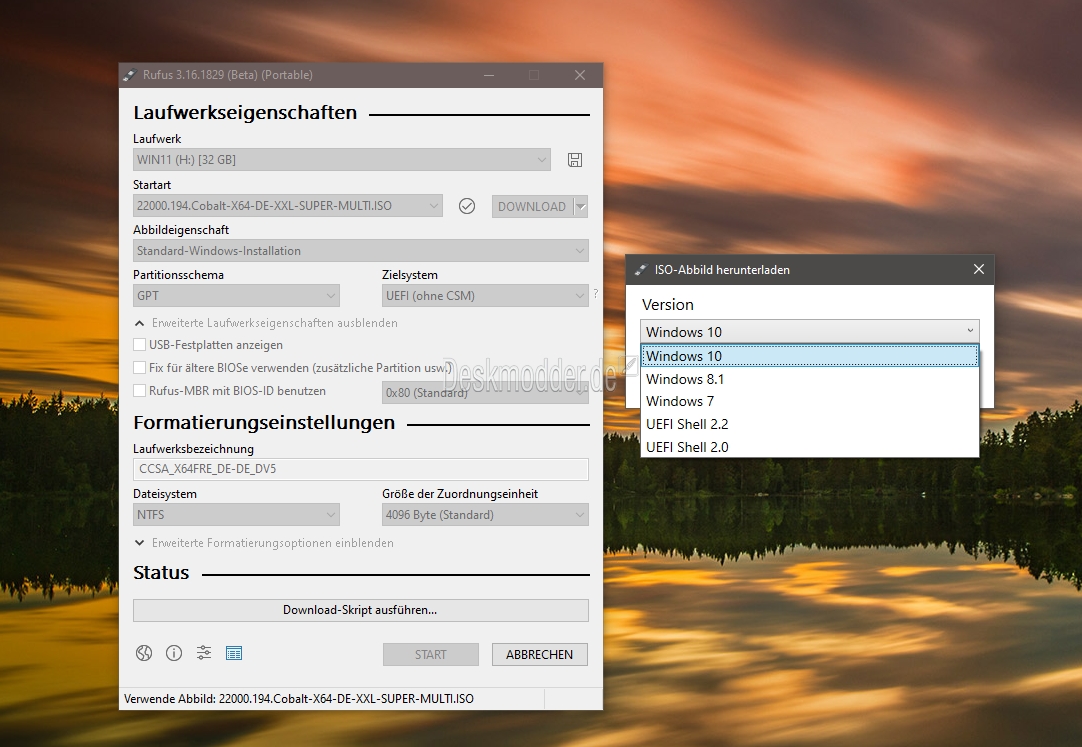
Task: Click the checksum checkmark icon next to Startart
Action: pos(467,206)
